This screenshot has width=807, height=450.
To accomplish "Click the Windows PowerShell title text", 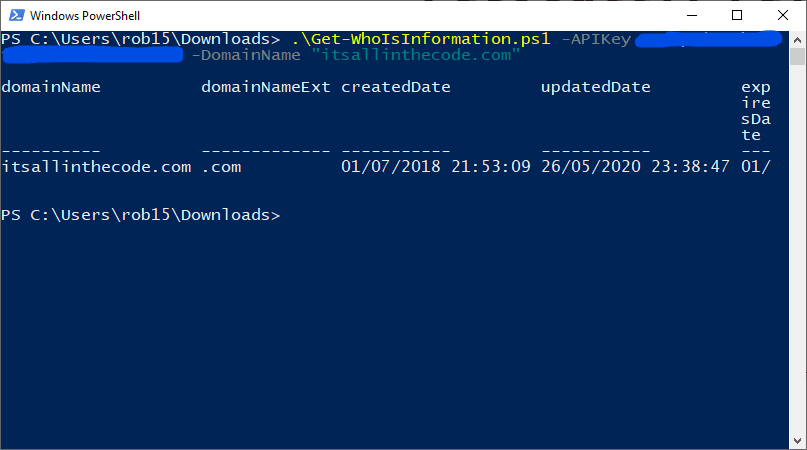I will pos(84,16).
